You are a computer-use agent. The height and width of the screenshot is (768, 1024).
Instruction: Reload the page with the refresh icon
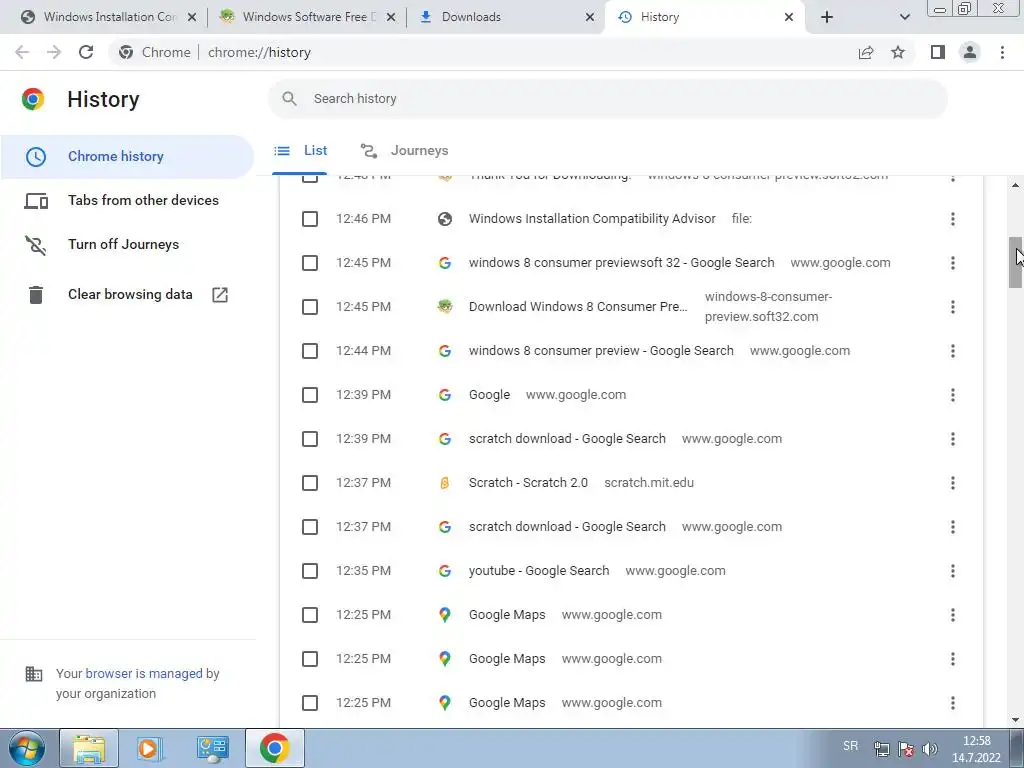click(x=86, y=52)
